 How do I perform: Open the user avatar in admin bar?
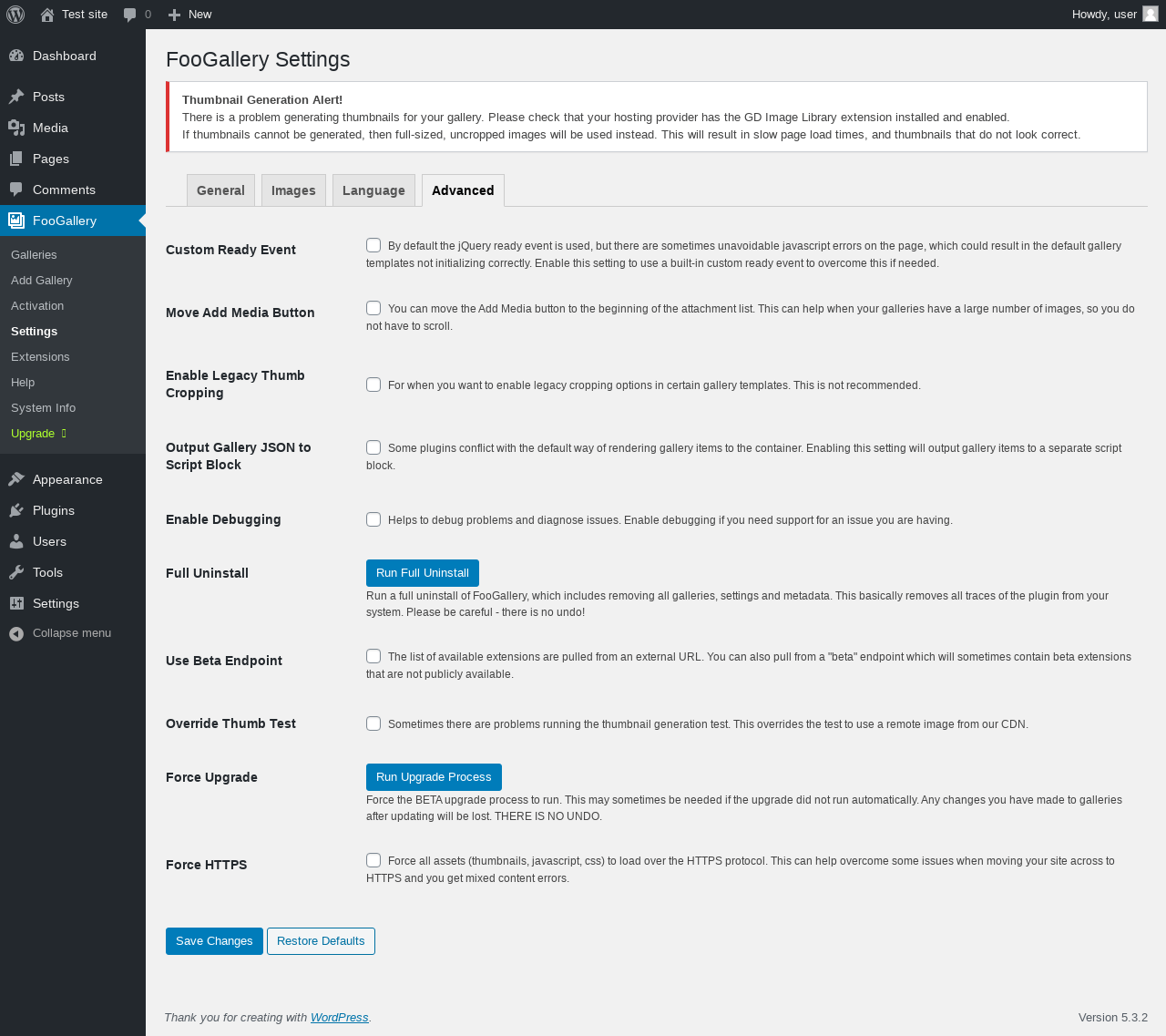tap(1151, 14)
